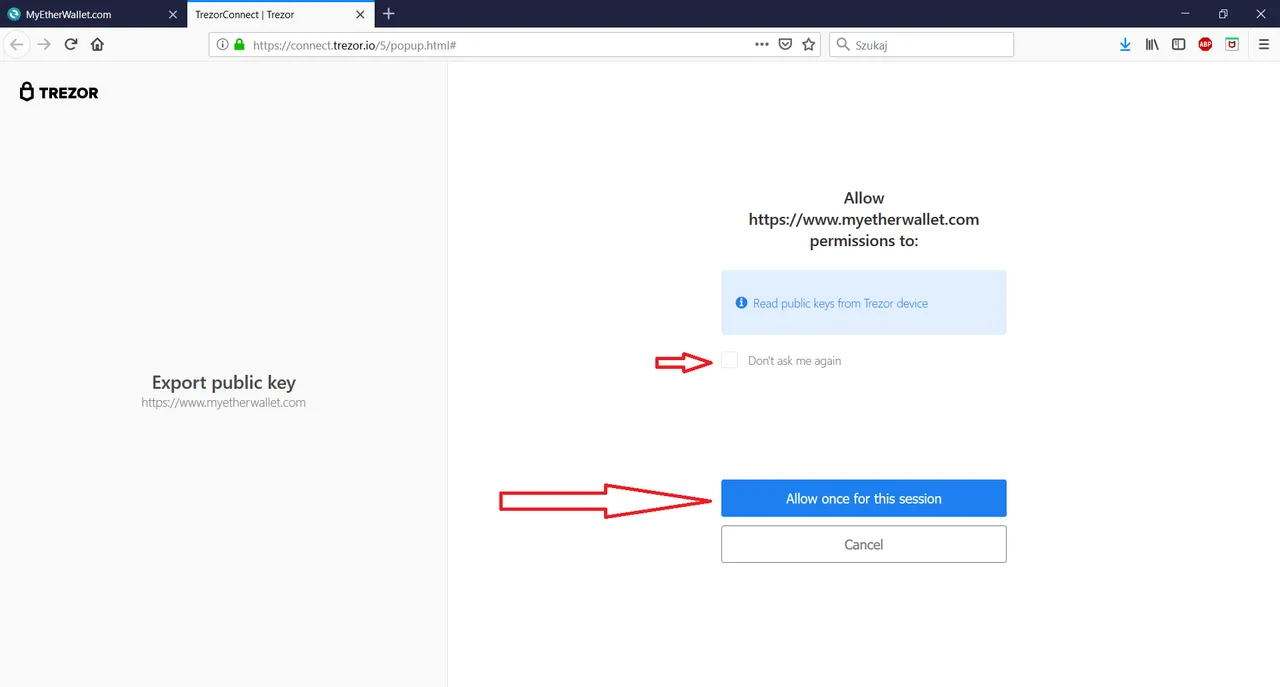Open Adblock Plus extension menu
The height and width of the screenshot is (687, 1280).
pos(1205,45)
